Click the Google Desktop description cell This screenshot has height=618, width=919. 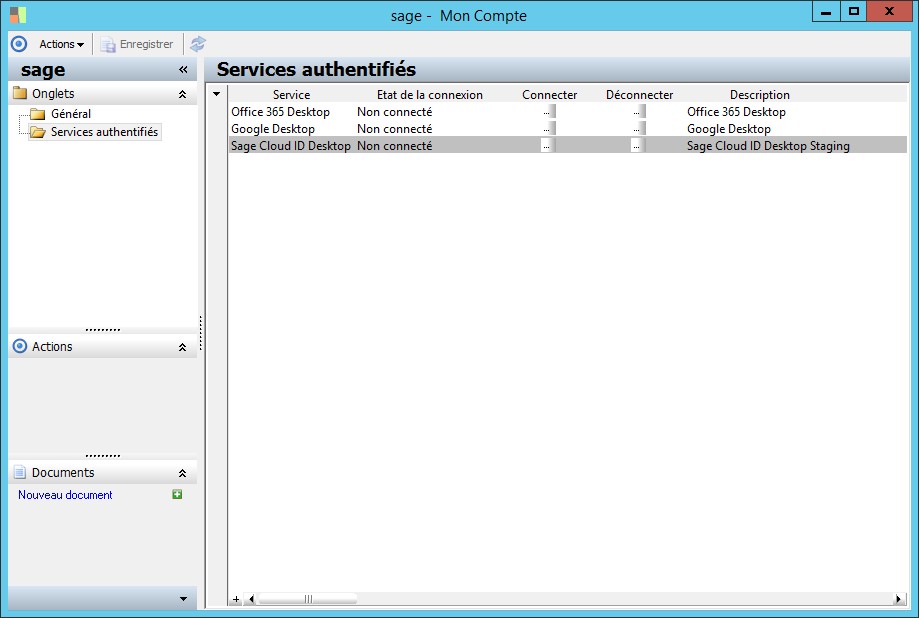click(729, 128)
